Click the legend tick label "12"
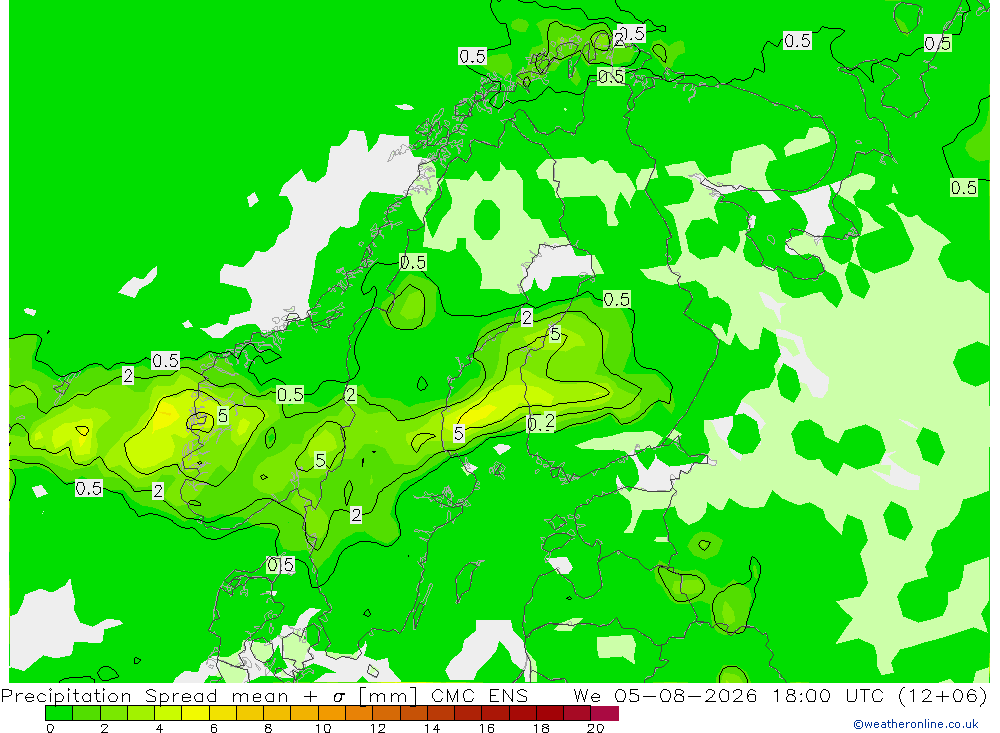The height and width of the screenshot is (733, 1000). click(378, 728)
